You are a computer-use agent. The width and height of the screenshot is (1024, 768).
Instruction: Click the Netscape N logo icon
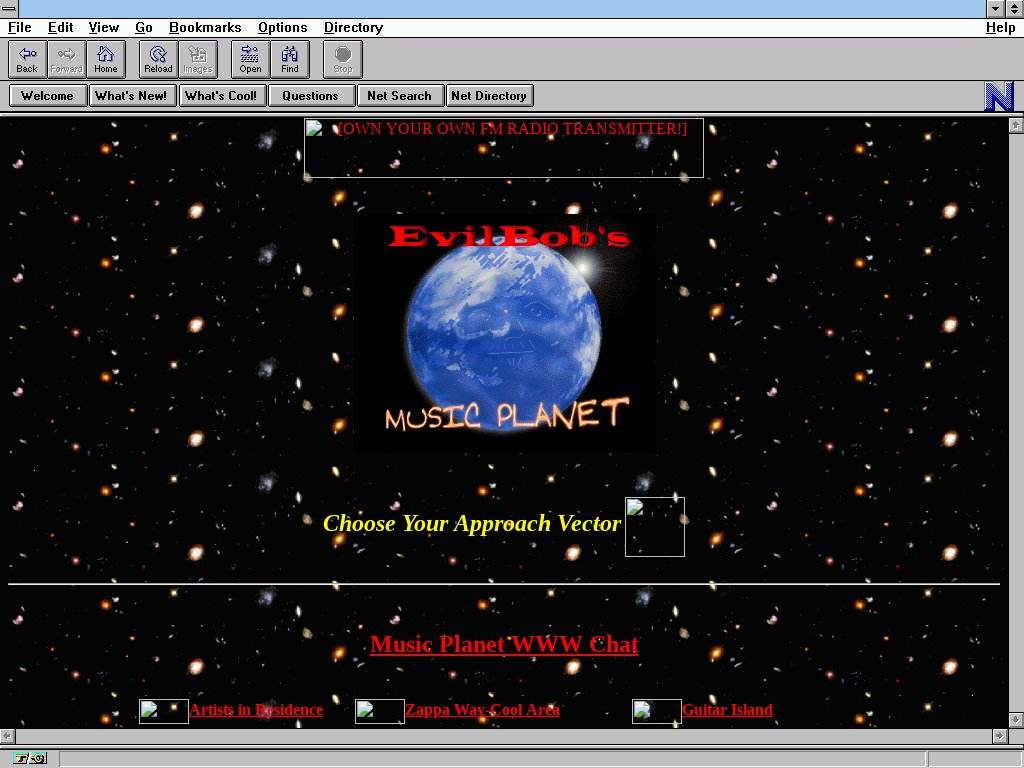click(x=999, y=96)
